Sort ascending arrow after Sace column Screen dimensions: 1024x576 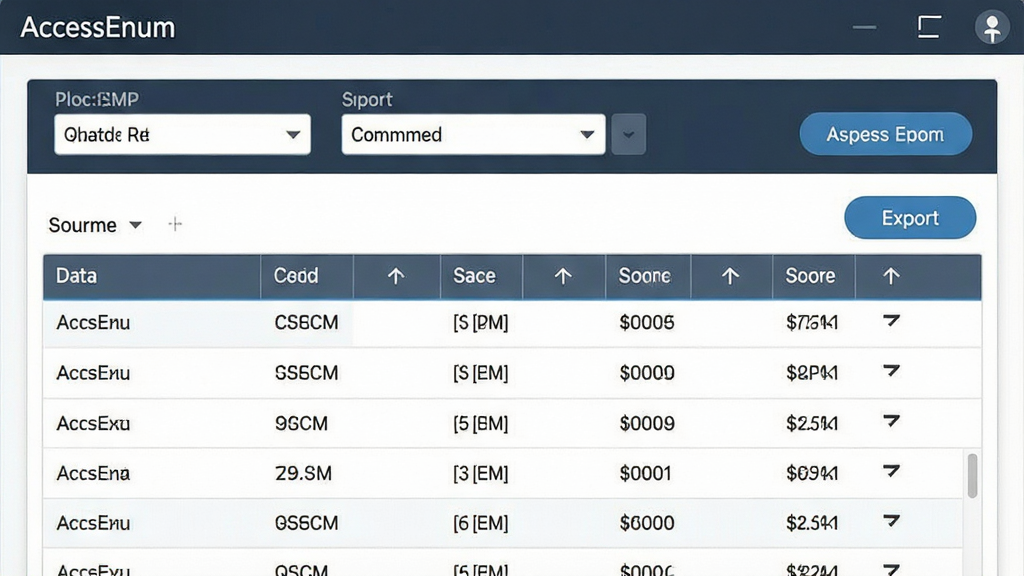tap(563, 276)
